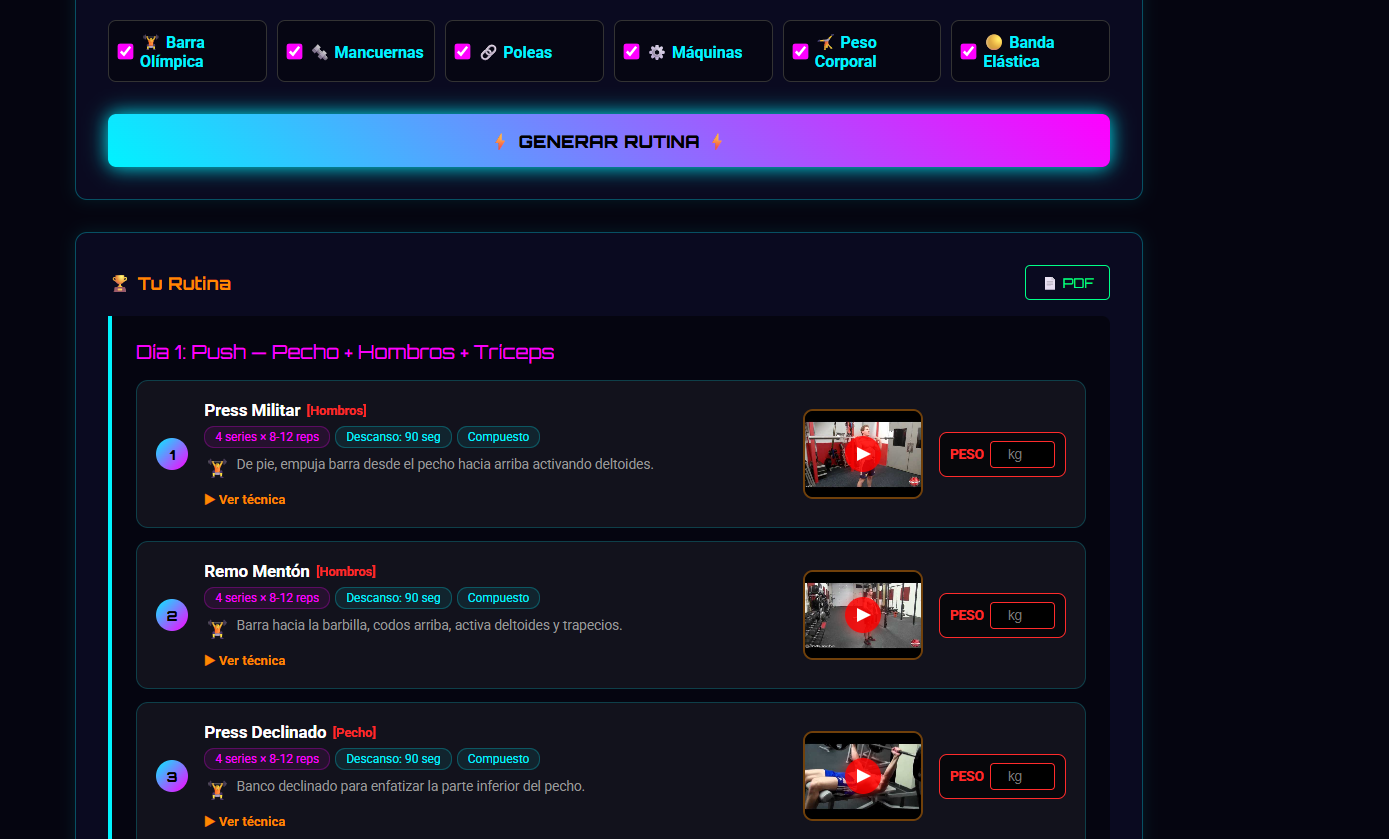Click the trophy icon beside Tu Rutina
The image size is (1389, 839).
click(x=120, y=284)
